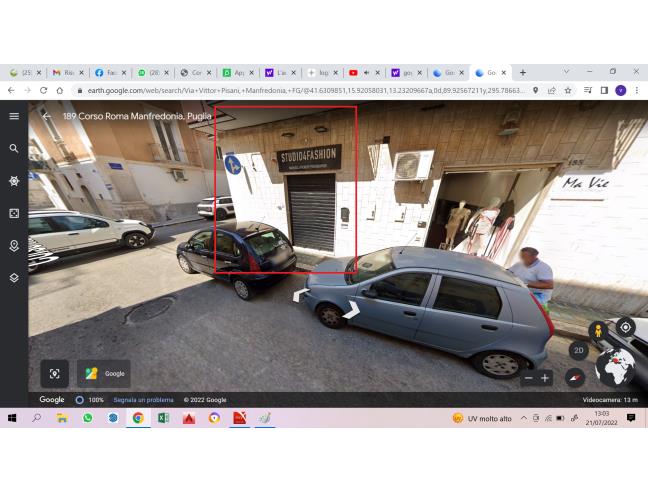Click the 'Segnala un problema' link
648x492 pixels.
141,400
